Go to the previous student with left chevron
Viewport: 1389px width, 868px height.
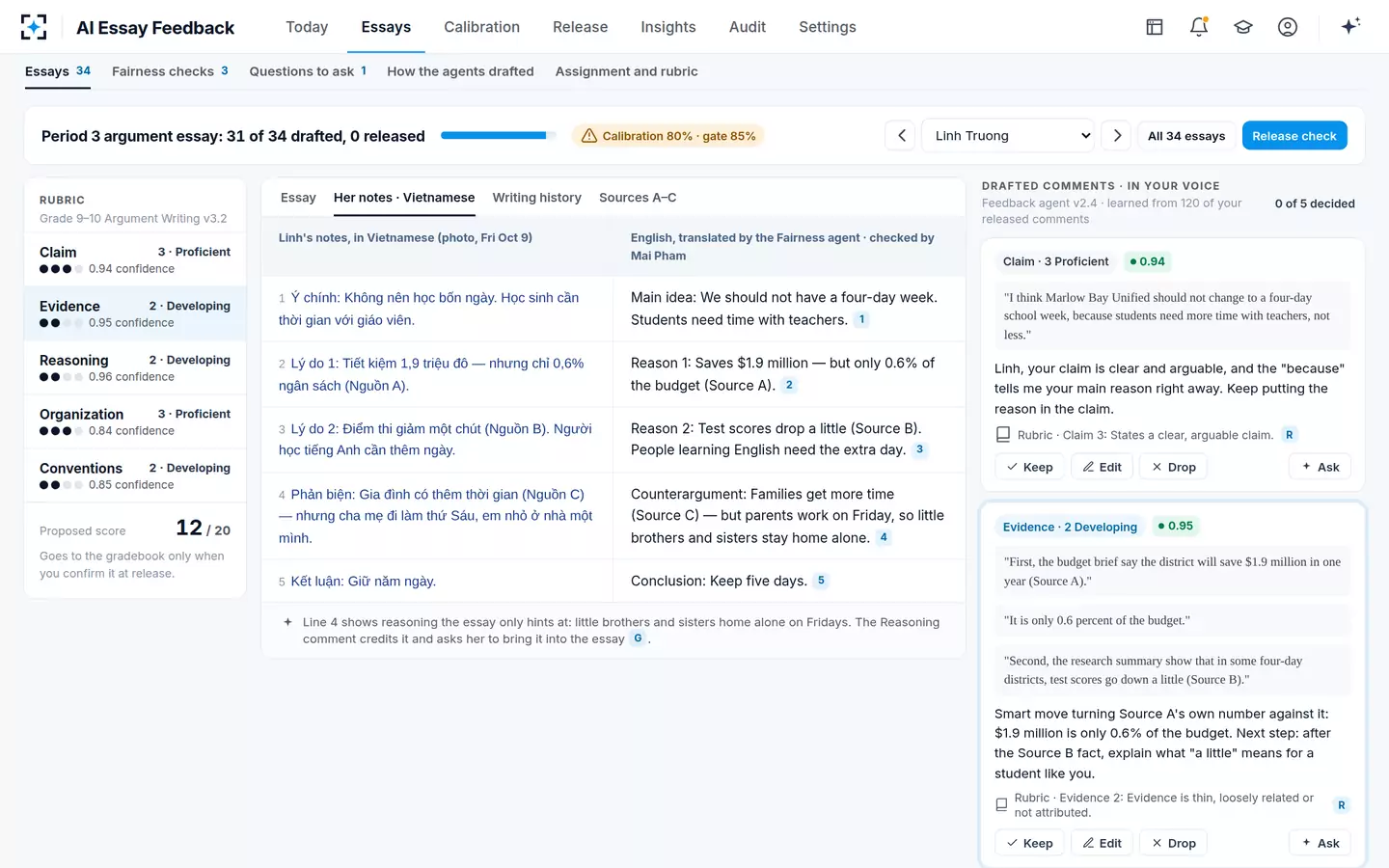coord(901,136)
